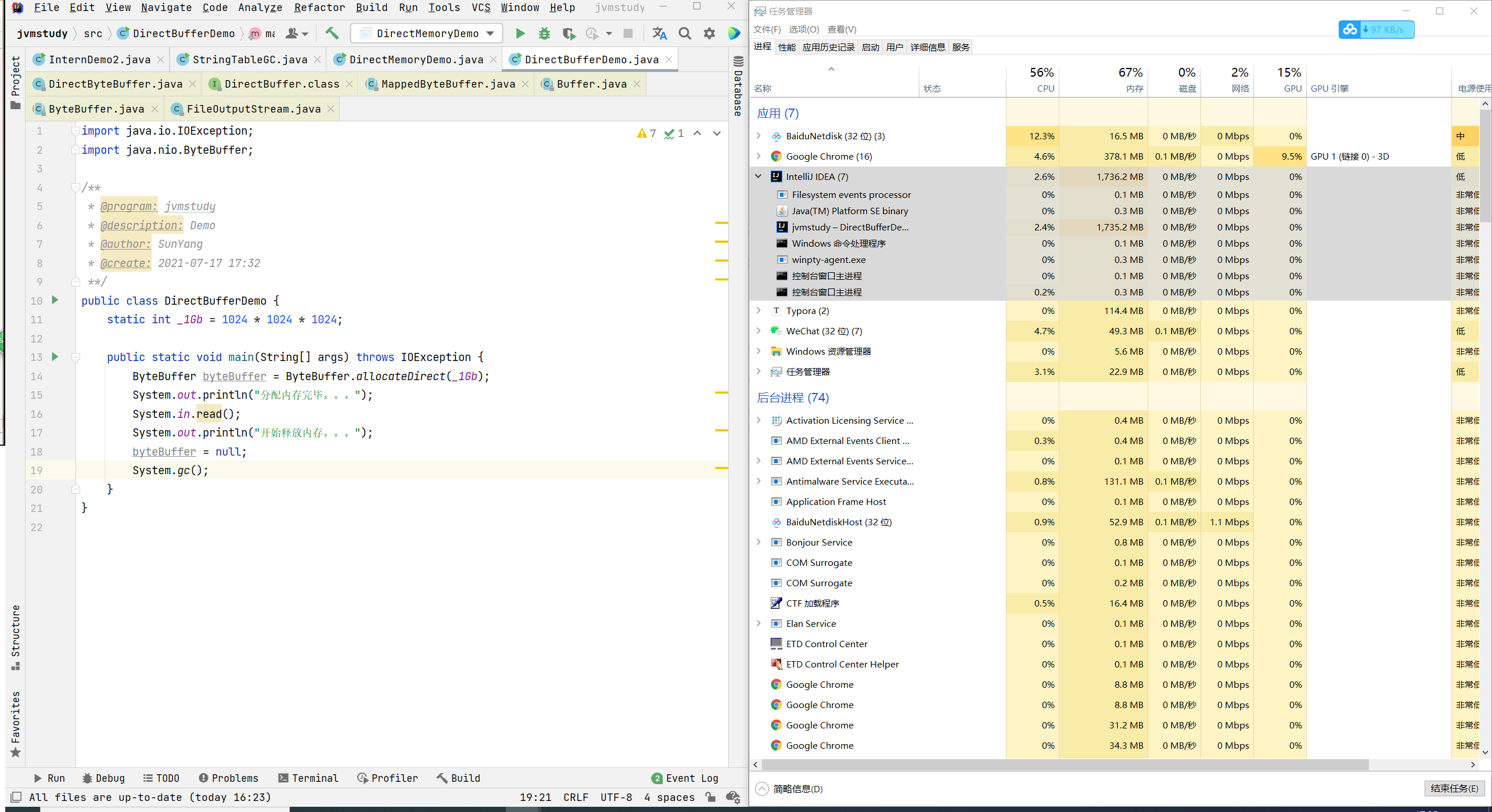Click indent setting 4 spaces in status bar
Image resolution: width=1492 pixels, height=812 pixels.
coord(669,797)
